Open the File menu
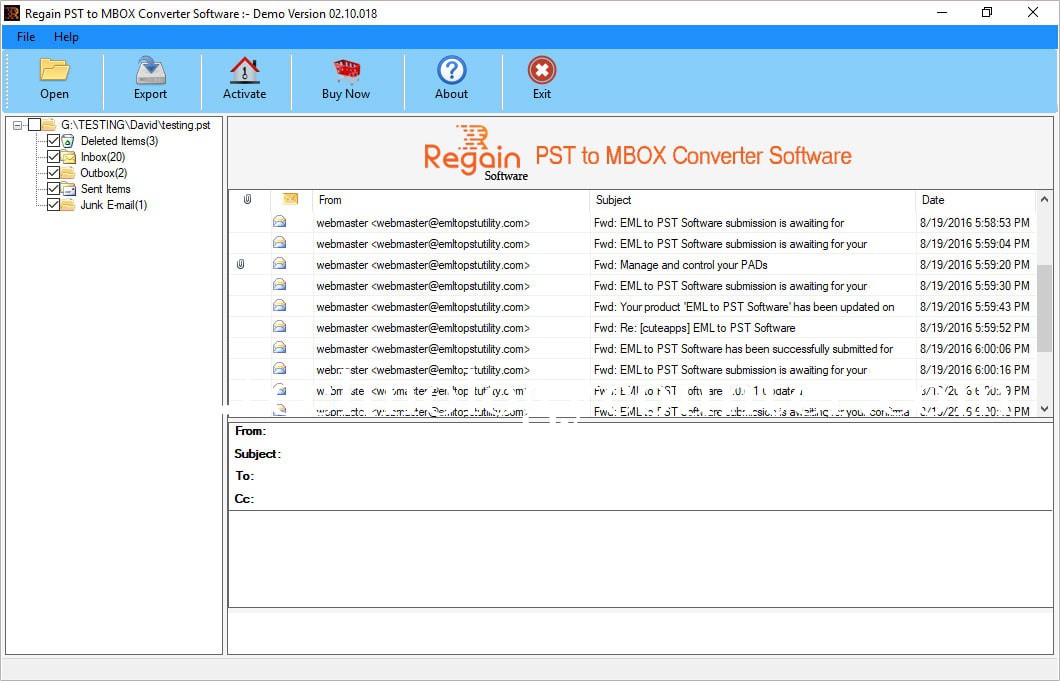 26,37
